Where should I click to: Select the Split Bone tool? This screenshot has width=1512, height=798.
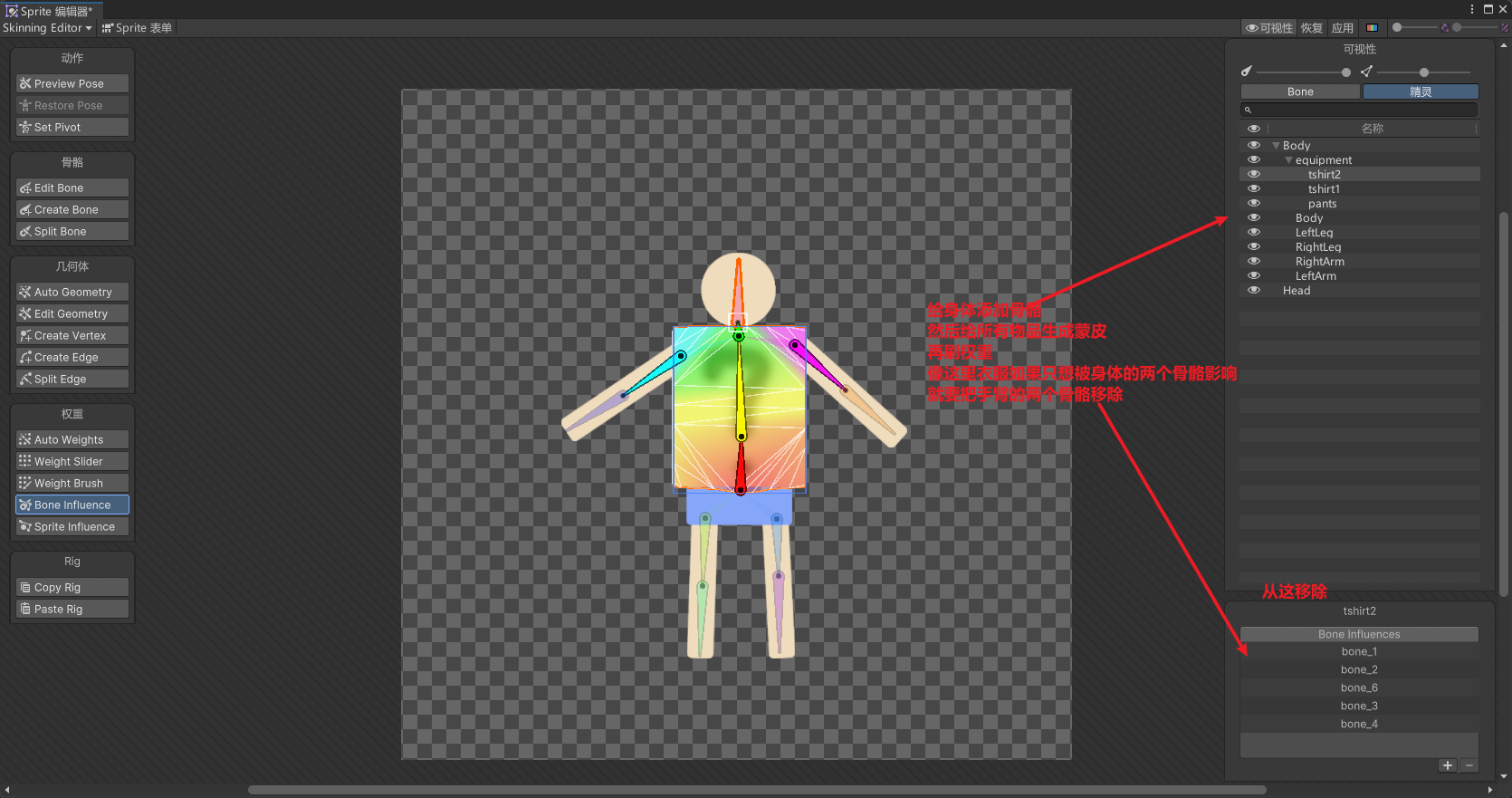tap(72, 231)
